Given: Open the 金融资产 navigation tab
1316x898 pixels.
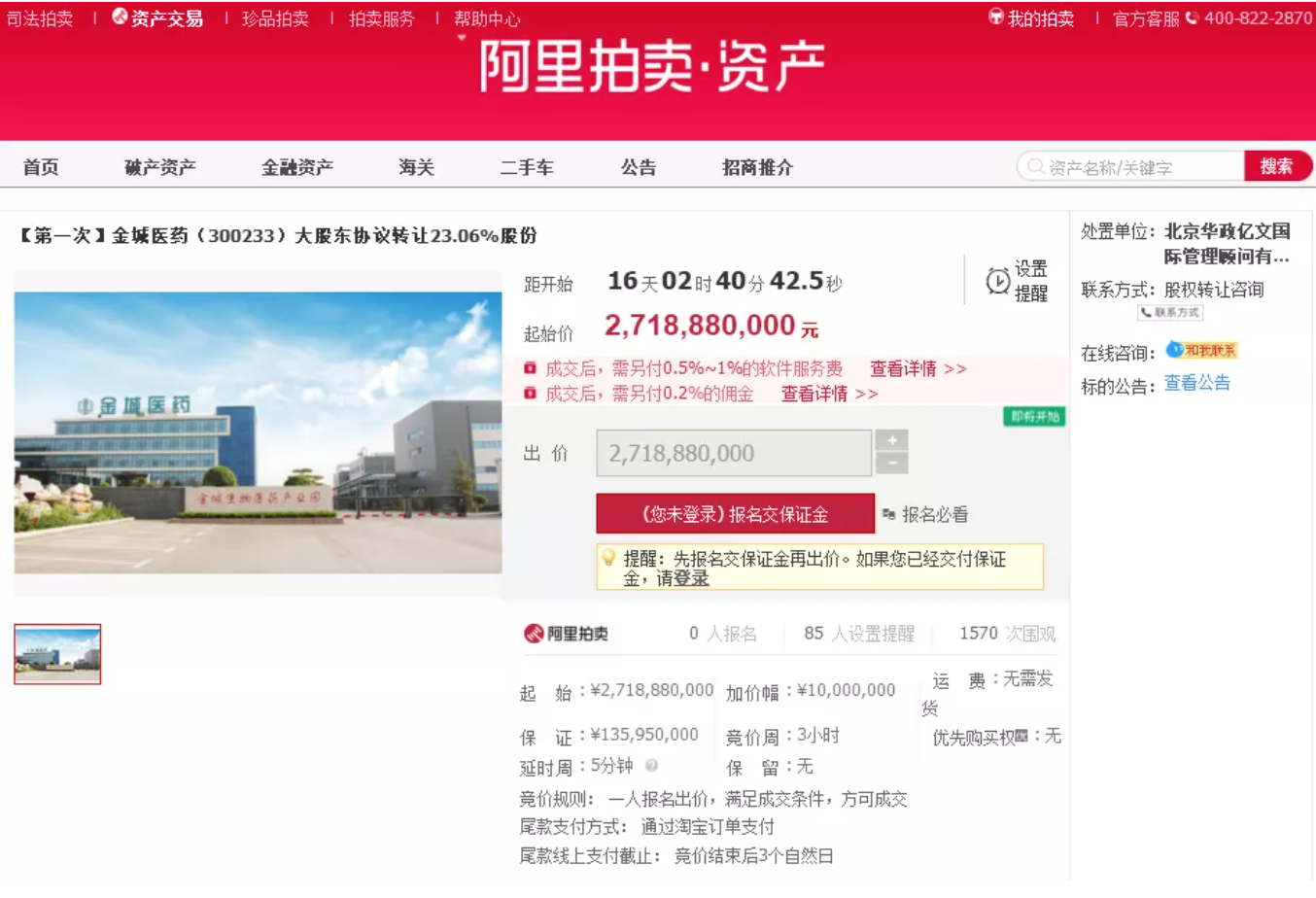Looking at the screenshot, I should pyautogui.click(x=297, y=167).
